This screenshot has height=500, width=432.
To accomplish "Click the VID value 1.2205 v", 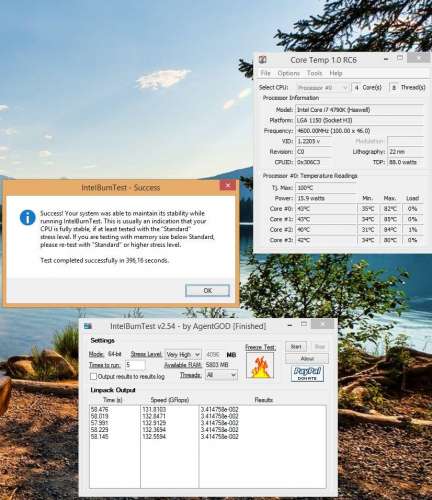I will [x=313, y=141].
